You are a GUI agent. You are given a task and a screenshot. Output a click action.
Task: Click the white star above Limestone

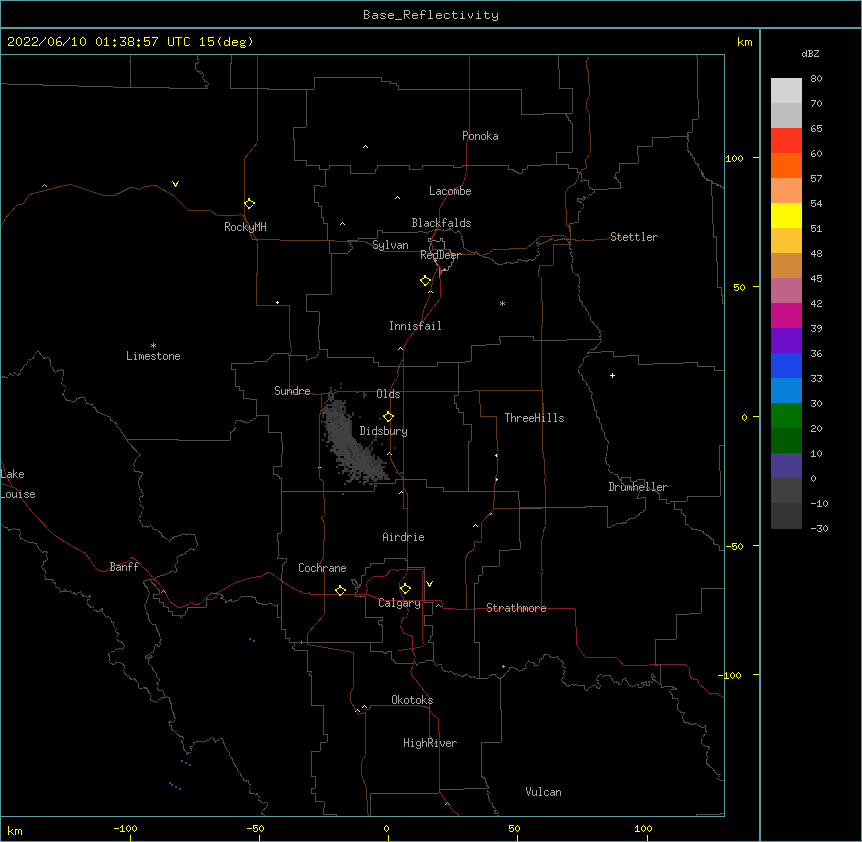click(x=153, y=346)
